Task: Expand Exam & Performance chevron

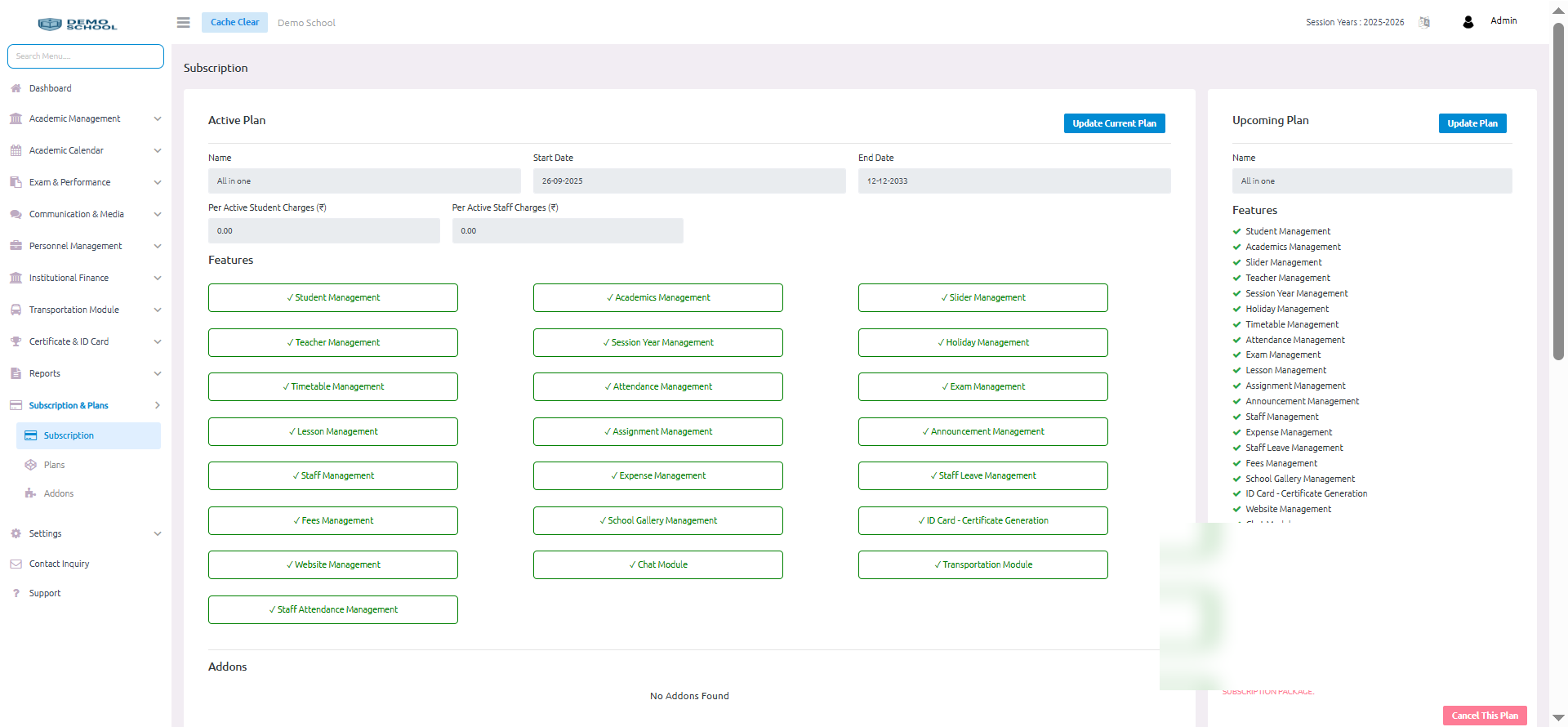Action: 158,182
